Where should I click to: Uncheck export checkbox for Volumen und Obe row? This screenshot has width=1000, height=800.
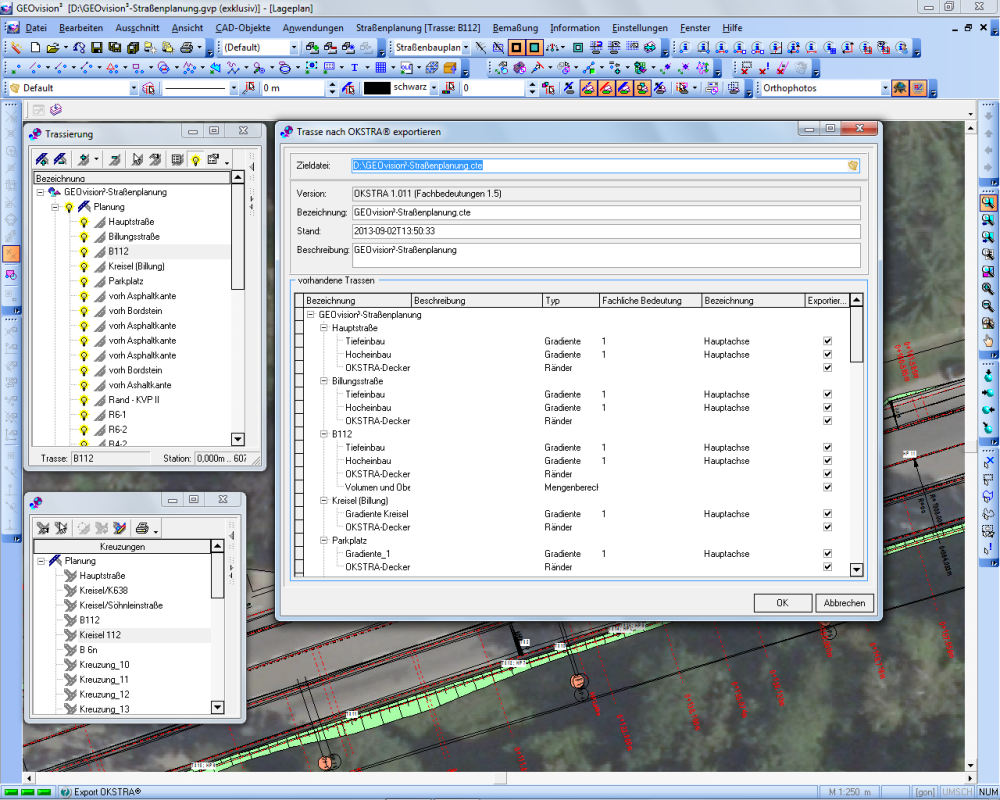click(827, 487)
